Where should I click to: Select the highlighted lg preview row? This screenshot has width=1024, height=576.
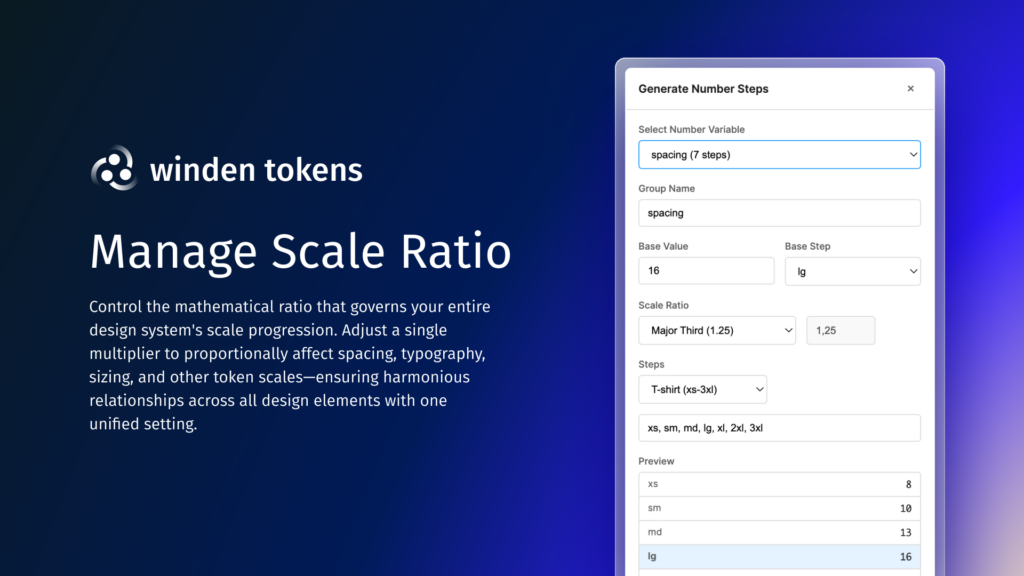pos(779,556)
